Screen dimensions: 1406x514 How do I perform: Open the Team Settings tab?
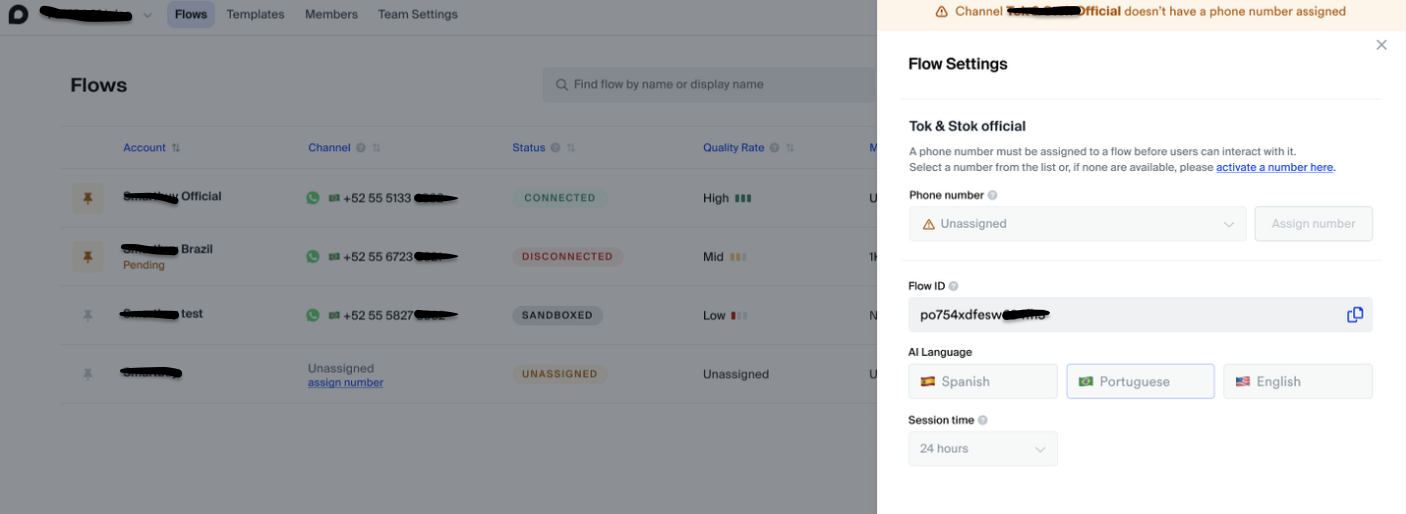tap(417, 15)
